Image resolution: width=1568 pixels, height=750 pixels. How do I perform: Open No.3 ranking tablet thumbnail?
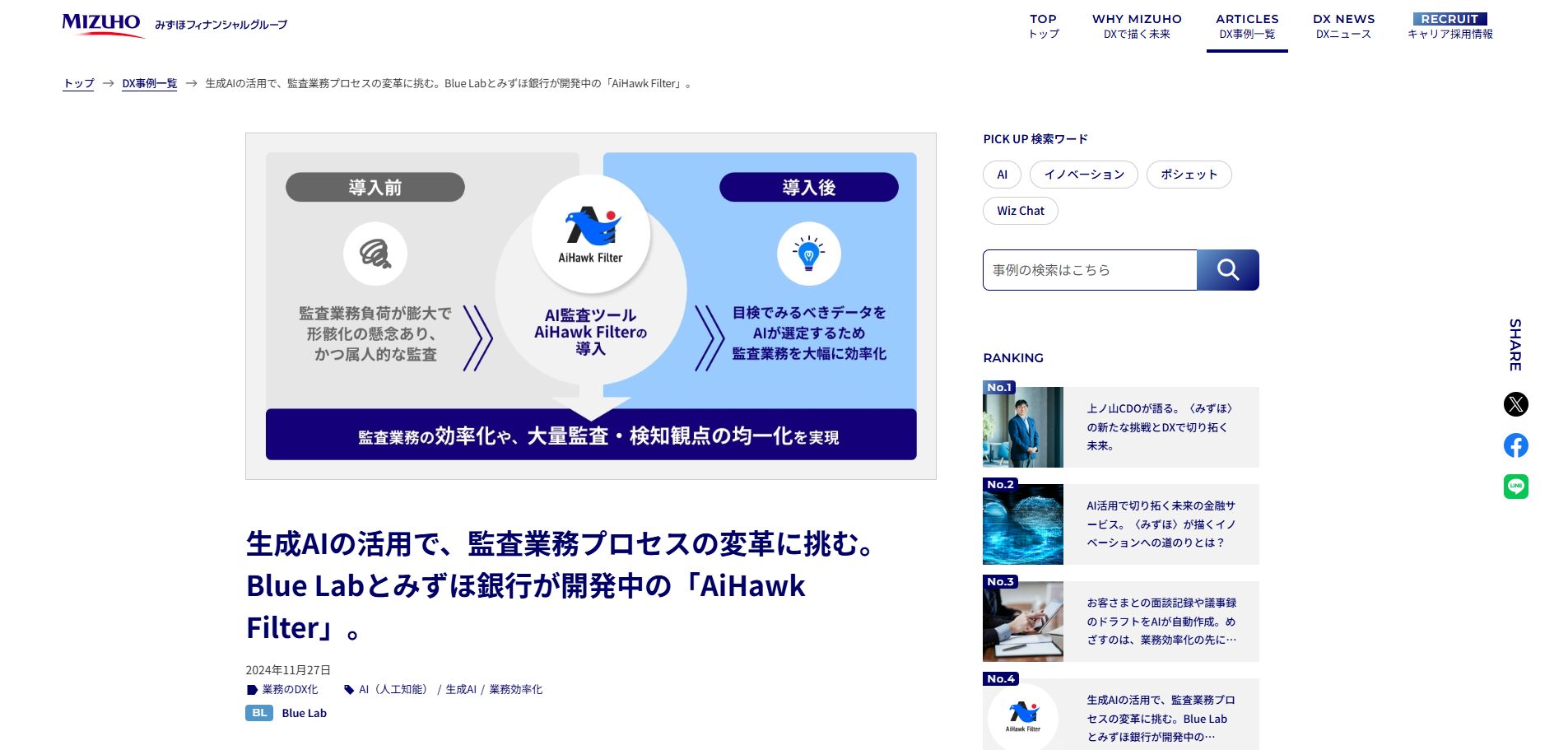click(1023, 622)
